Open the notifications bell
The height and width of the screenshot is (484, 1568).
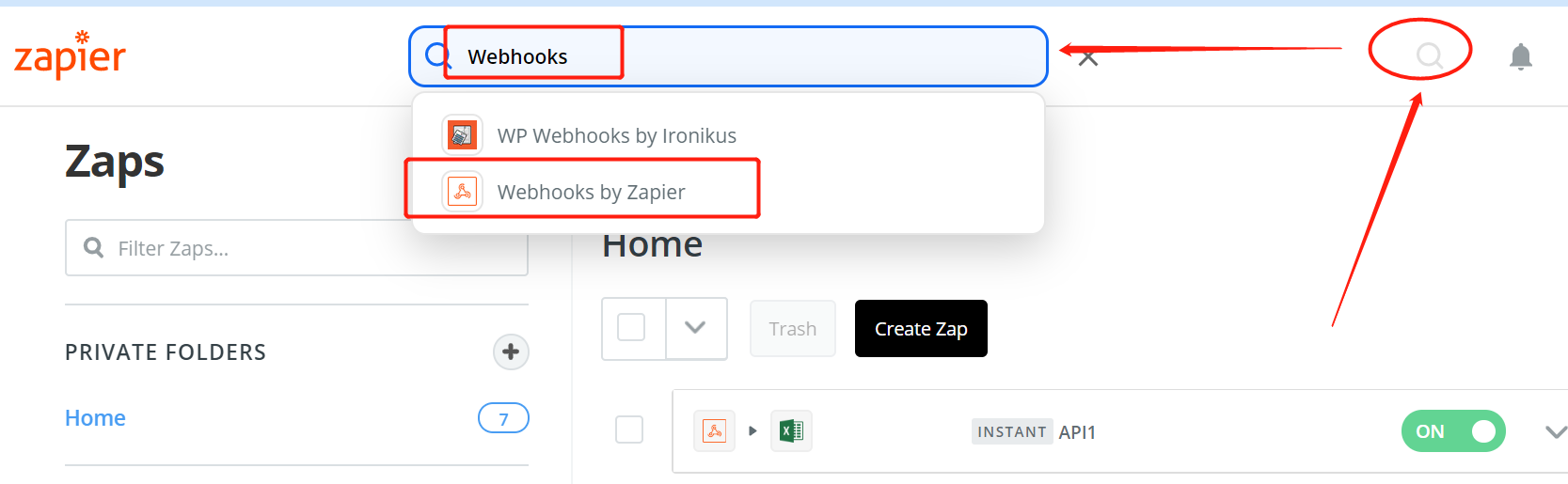(x=1520, y=56)
